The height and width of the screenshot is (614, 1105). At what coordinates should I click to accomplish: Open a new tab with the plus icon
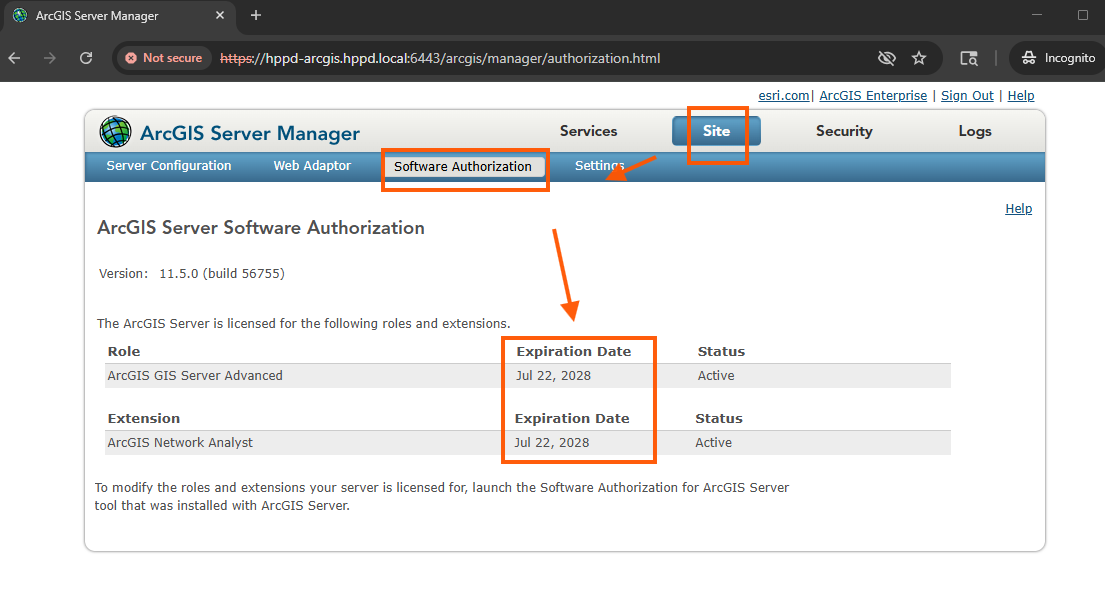256,15
